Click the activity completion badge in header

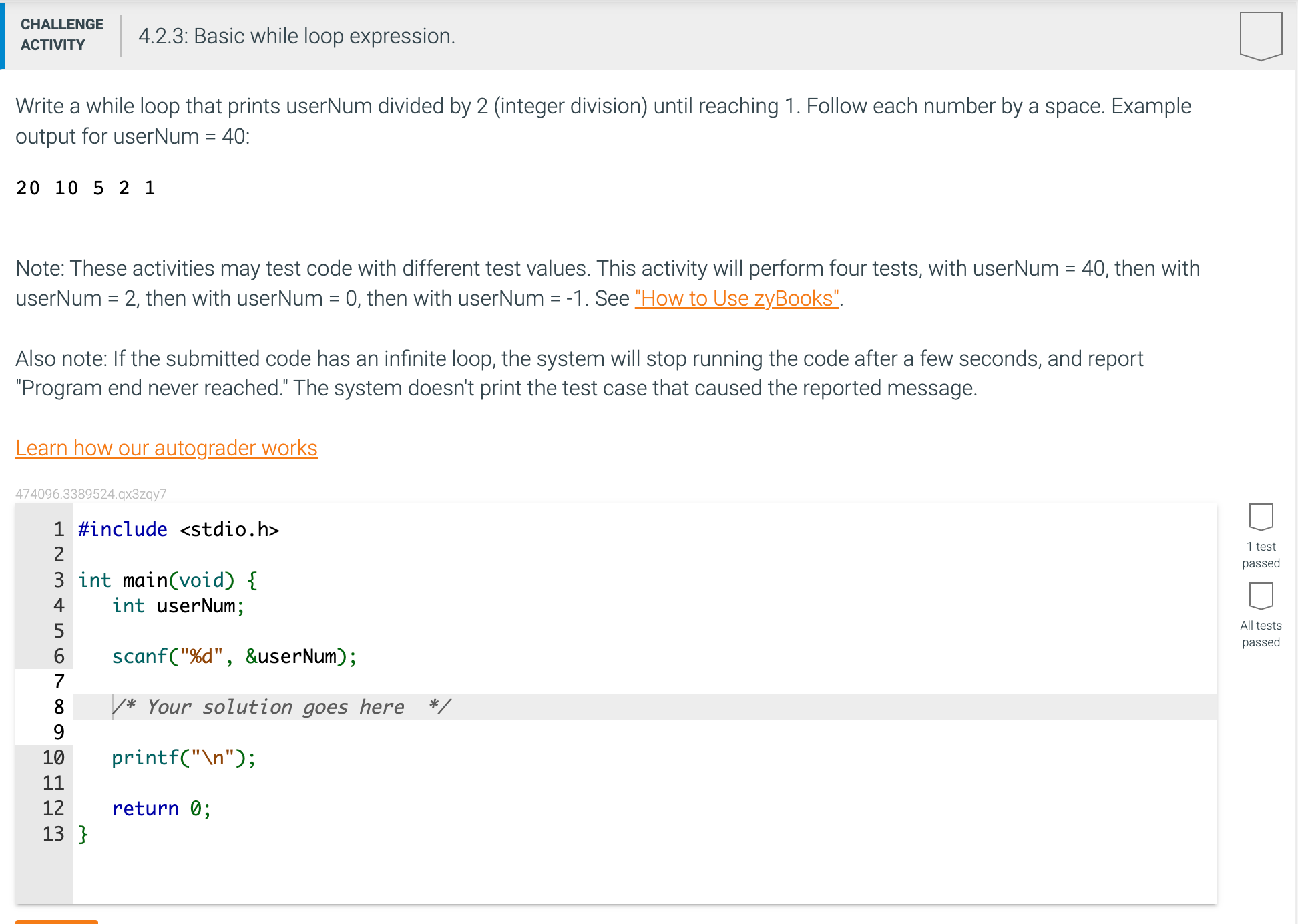point(1260,35)
